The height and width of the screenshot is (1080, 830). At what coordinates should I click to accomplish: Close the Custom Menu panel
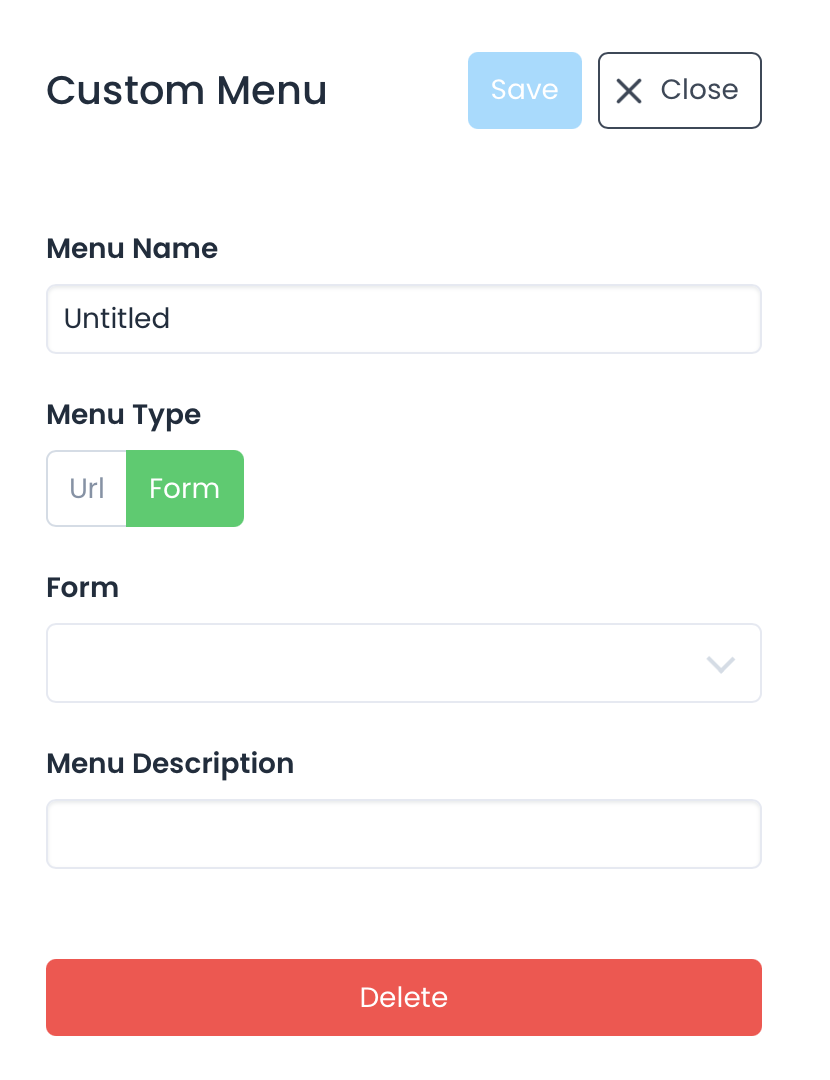tap(680, 91)
